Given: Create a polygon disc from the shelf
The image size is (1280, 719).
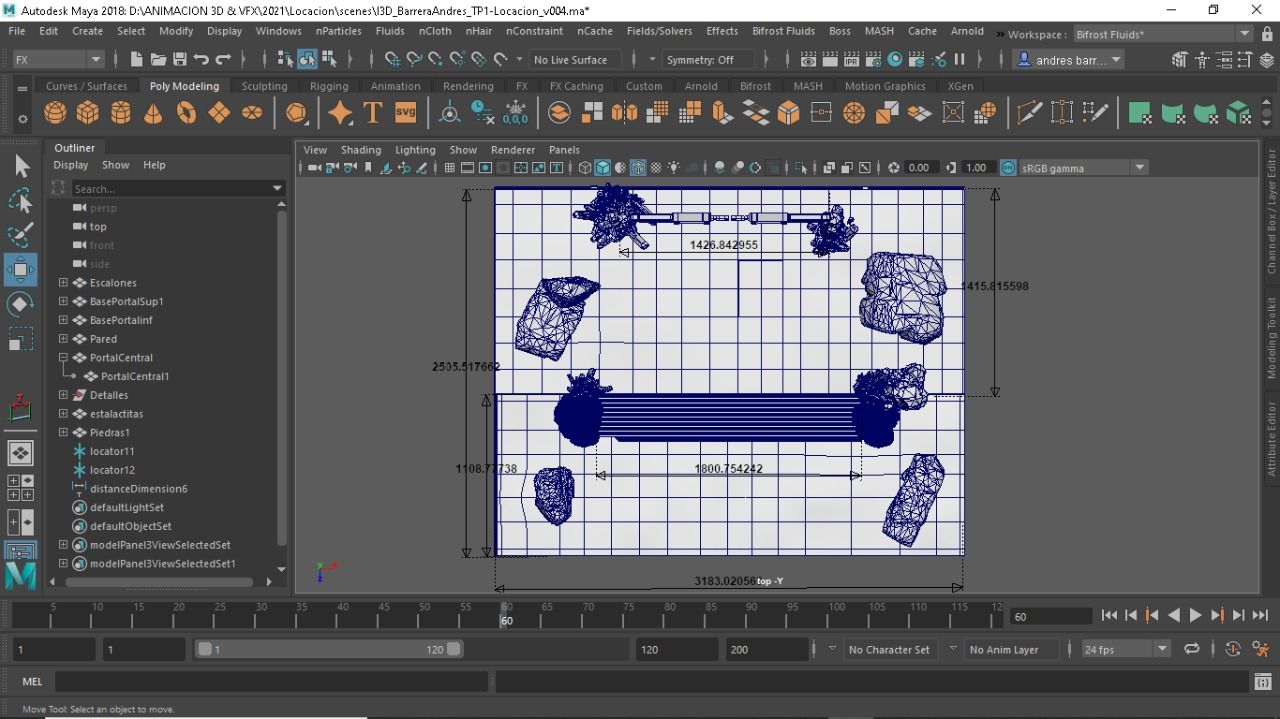Looking at the screenshot, I should [252, 113].
